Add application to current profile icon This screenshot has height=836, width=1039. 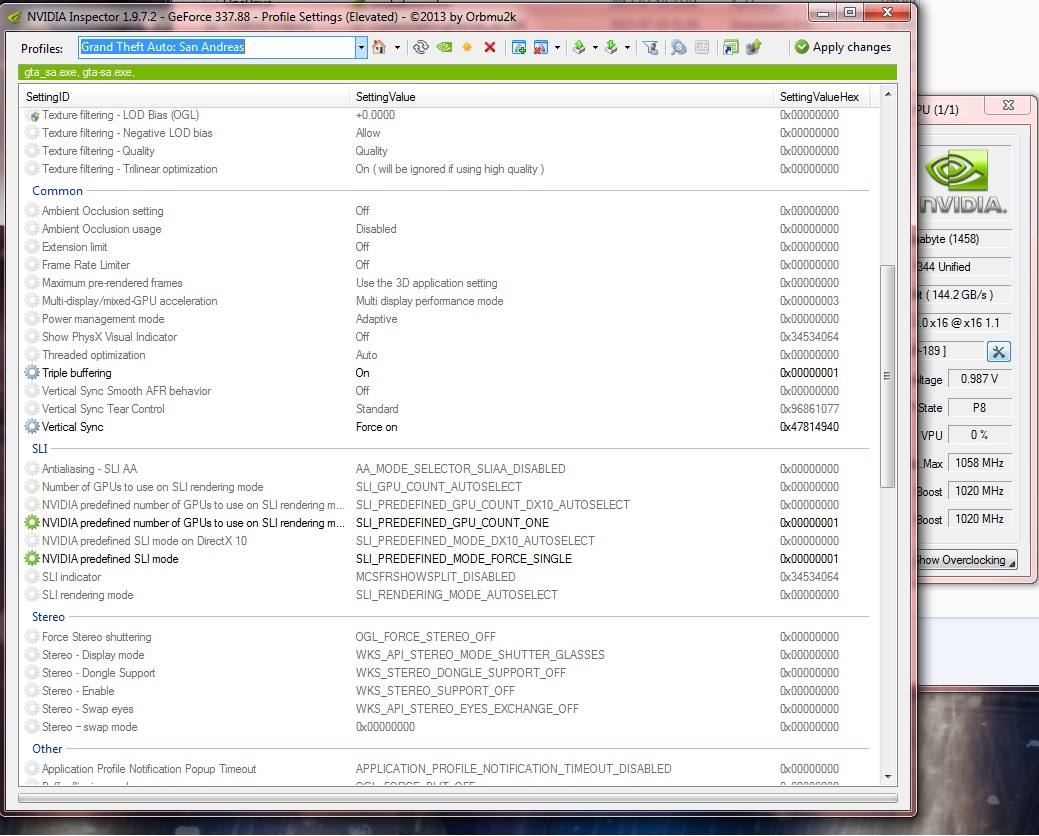519,47
